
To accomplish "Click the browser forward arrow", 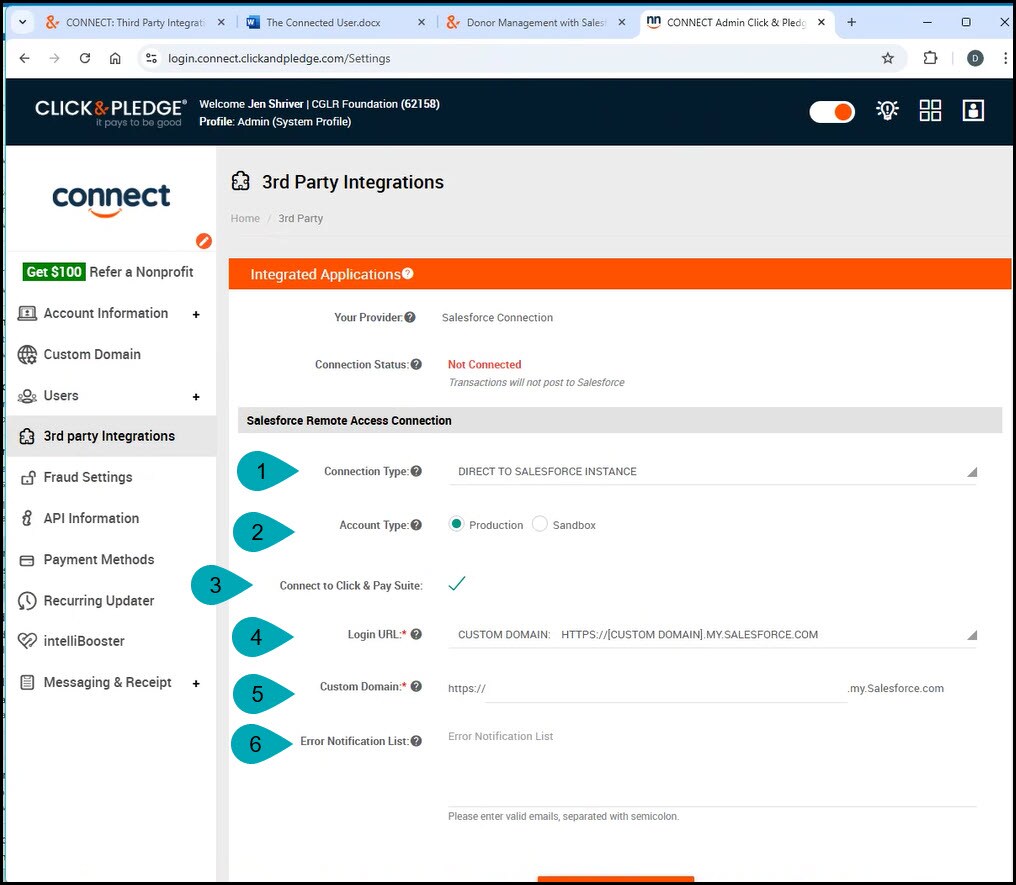I will click(54, 58).
